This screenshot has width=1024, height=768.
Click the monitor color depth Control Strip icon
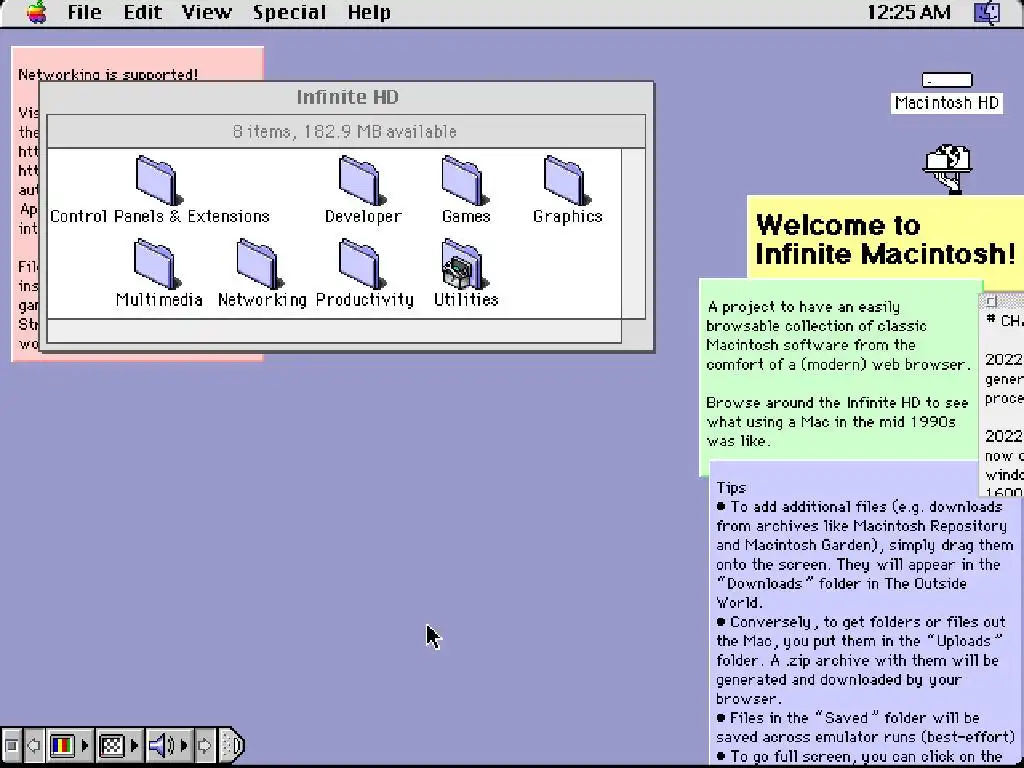pyautogui.click(x=63, y=745)
